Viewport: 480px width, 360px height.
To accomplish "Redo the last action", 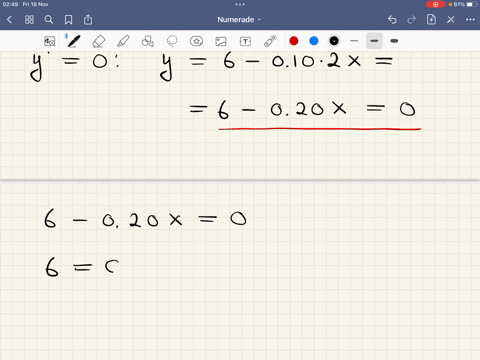I will [411, 20].
